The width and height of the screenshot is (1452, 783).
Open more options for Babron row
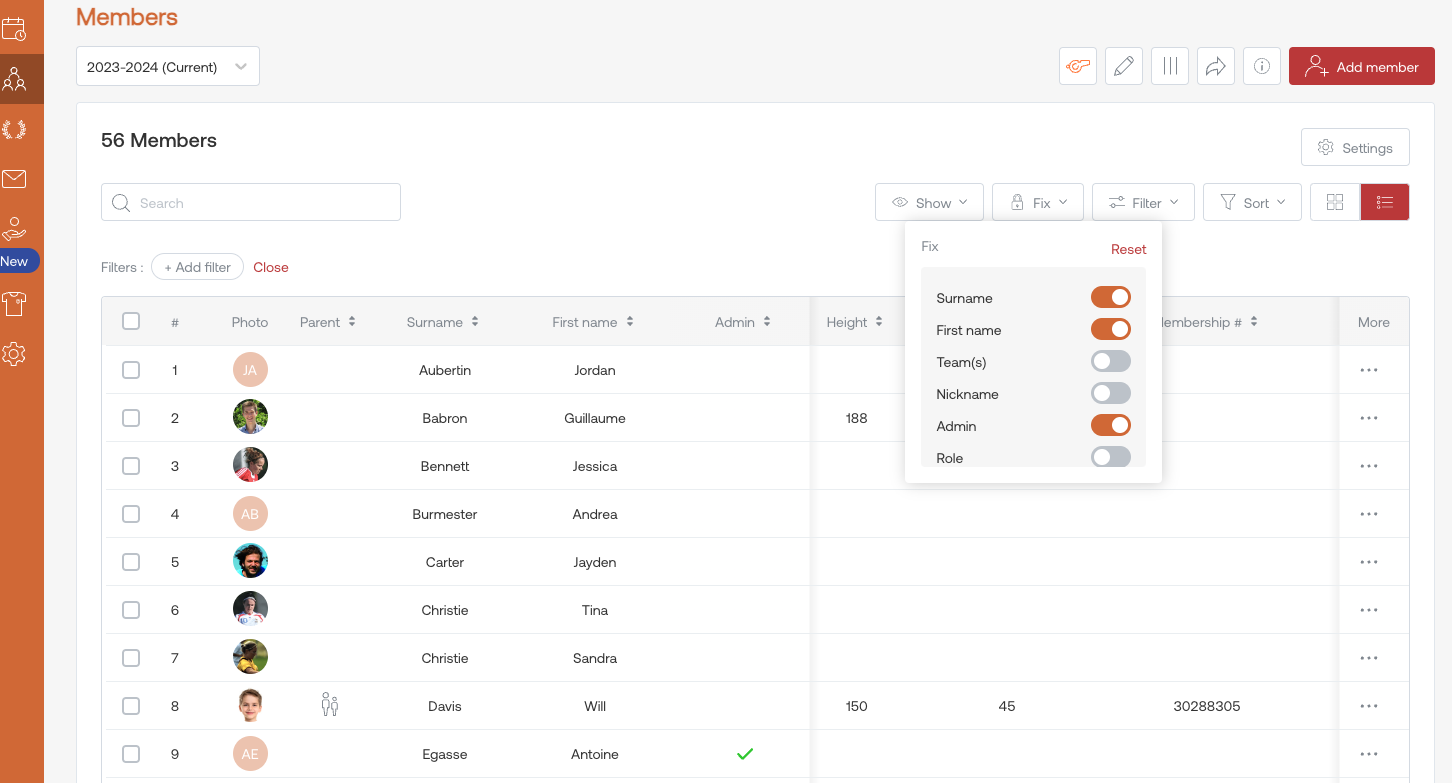(x=1369, y=418)
